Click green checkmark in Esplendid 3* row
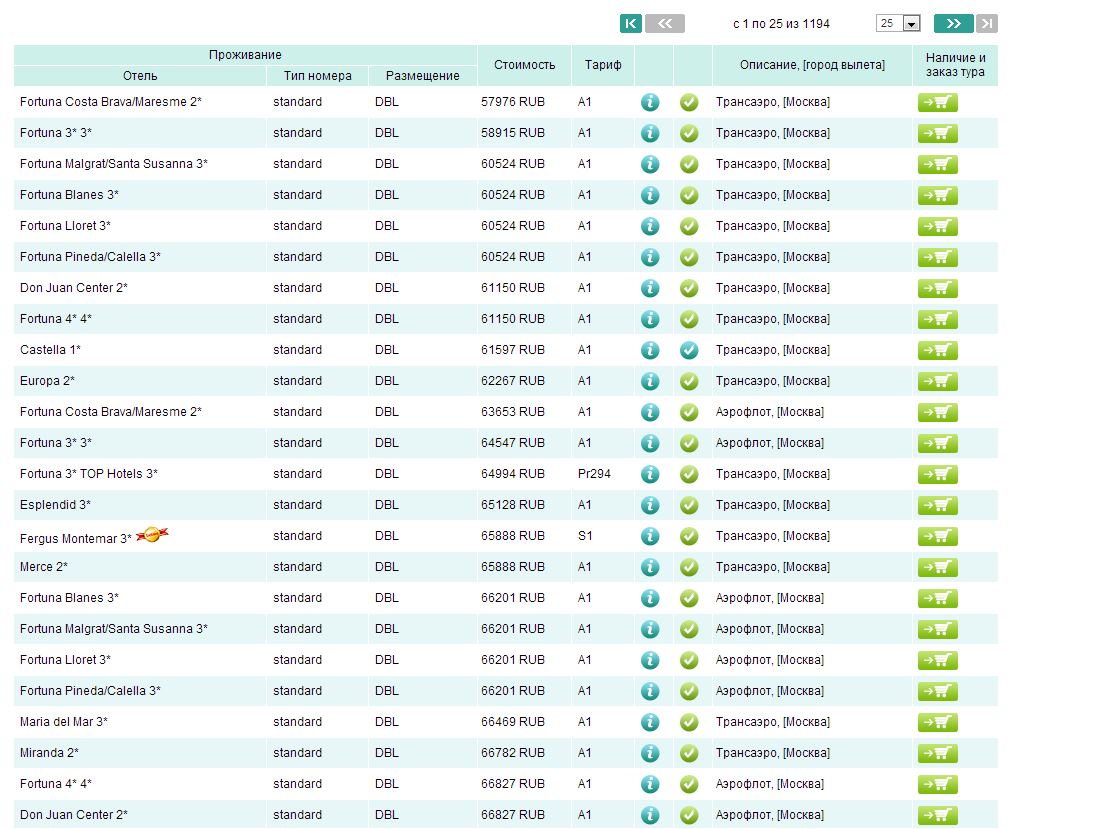This screenshot has height=829, width=1095. [x=689, y=505]
